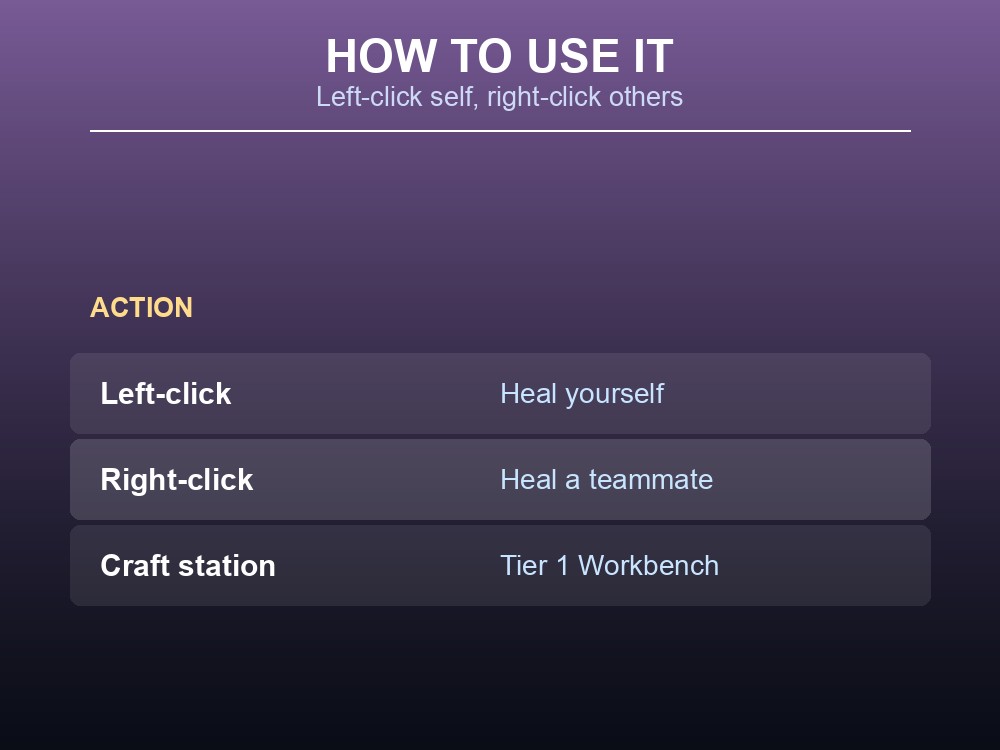
Task: Select the Heal a teammate description
Action: pos(607,480)
